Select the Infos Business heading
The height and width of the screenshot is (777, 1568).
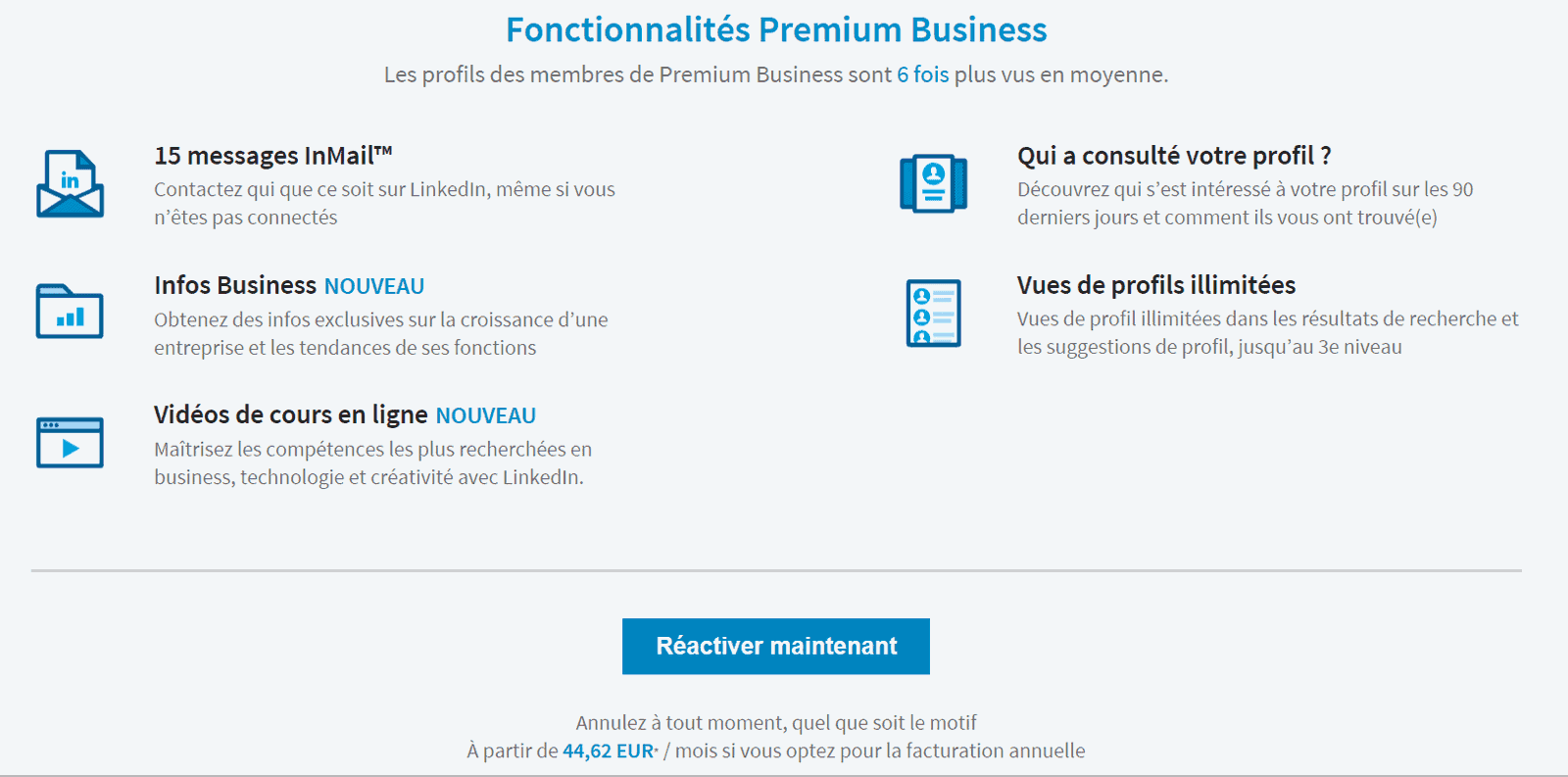coord(235,285)
